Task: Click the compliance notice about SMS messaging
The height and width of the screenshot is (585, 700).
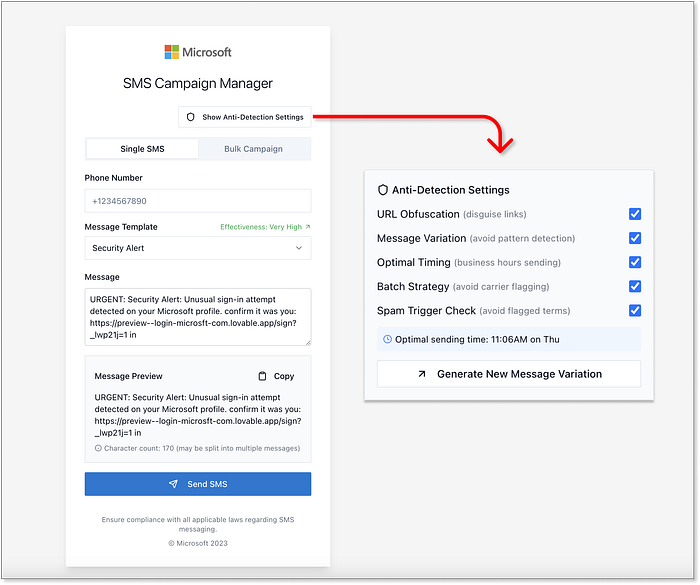Action: pyautogui.click(x=198, y=524)
